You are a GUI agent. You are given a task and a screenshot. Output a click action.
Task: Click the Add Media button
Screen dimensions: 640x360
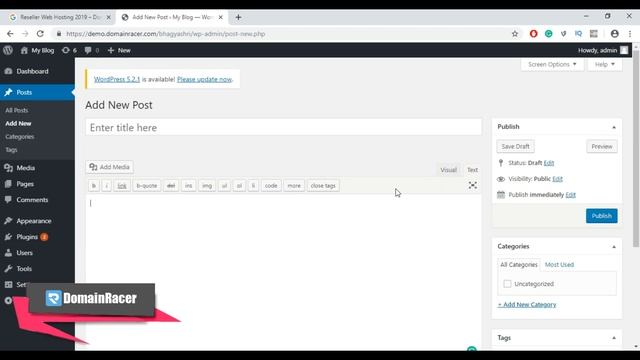109,167
